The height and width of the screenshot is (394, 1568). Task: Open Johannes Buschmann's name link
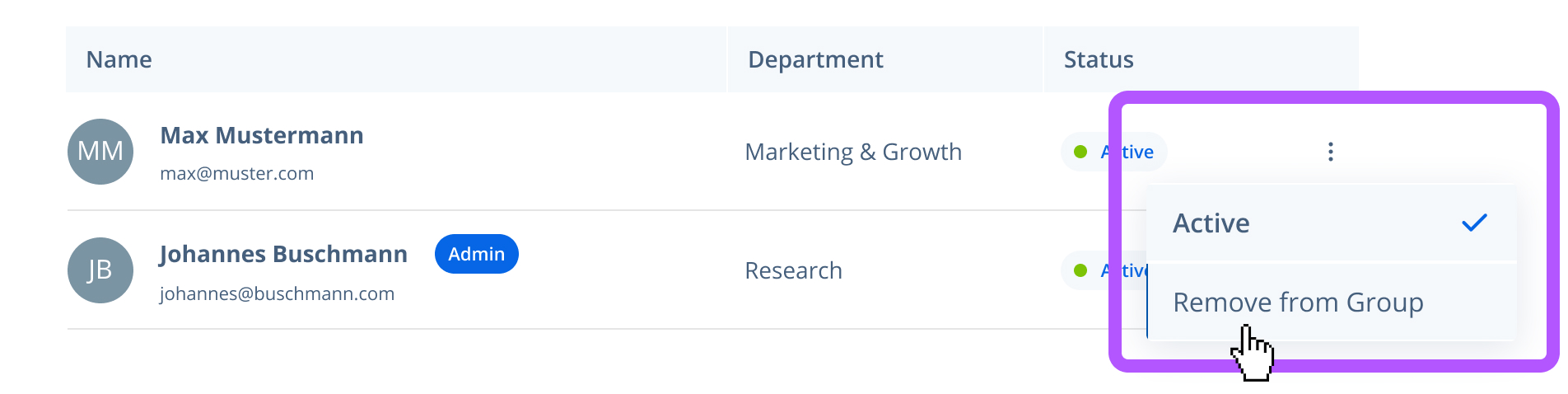[283, 254]
